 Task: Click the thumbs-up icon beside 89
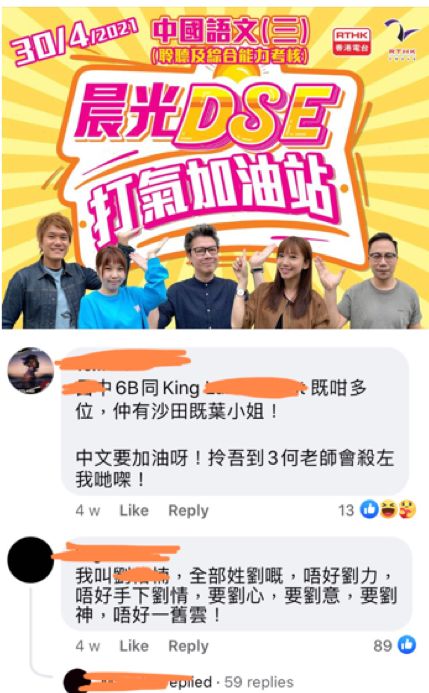407,645
